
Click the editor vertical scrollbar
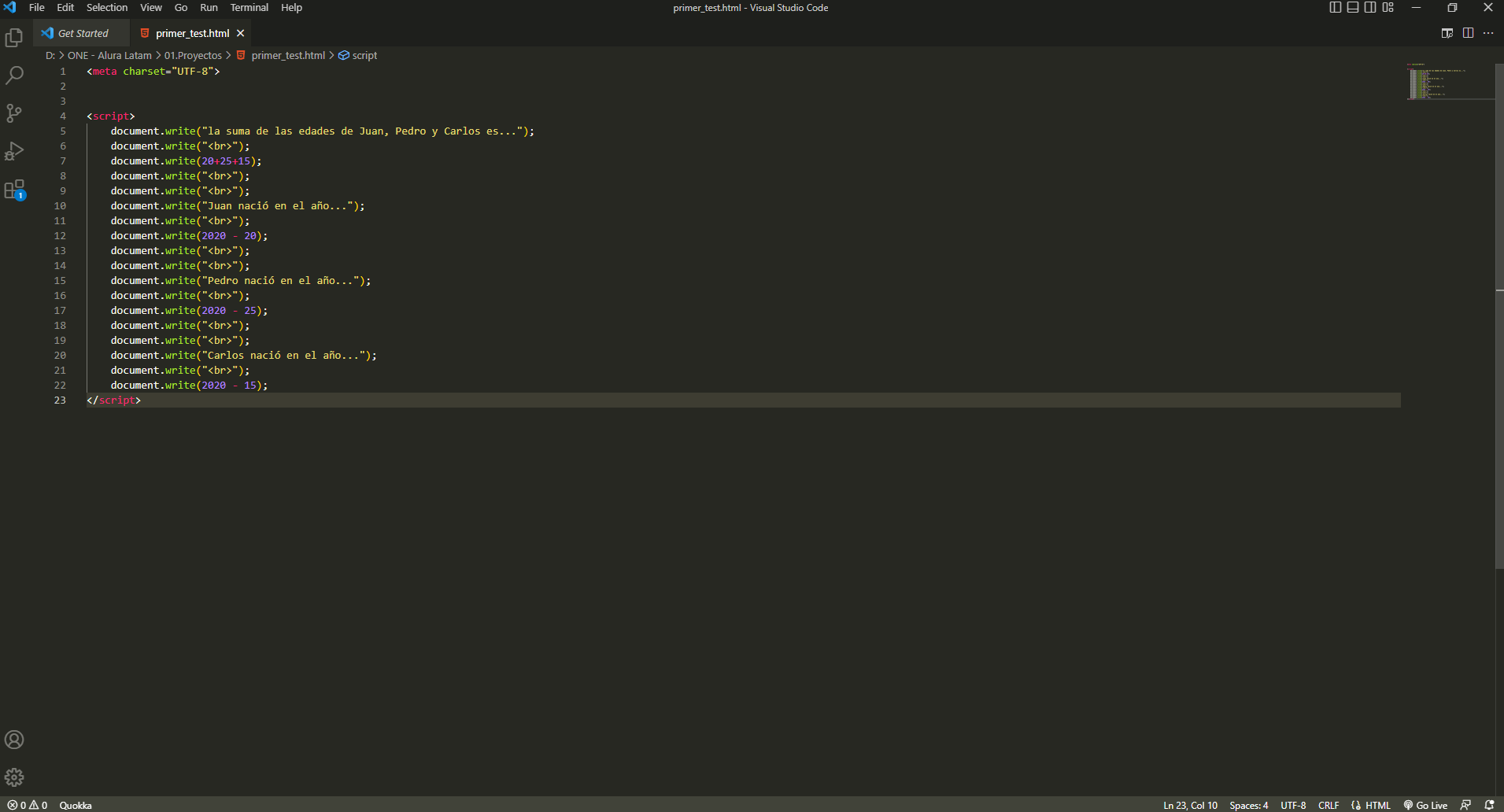(x=1499, y=315)
